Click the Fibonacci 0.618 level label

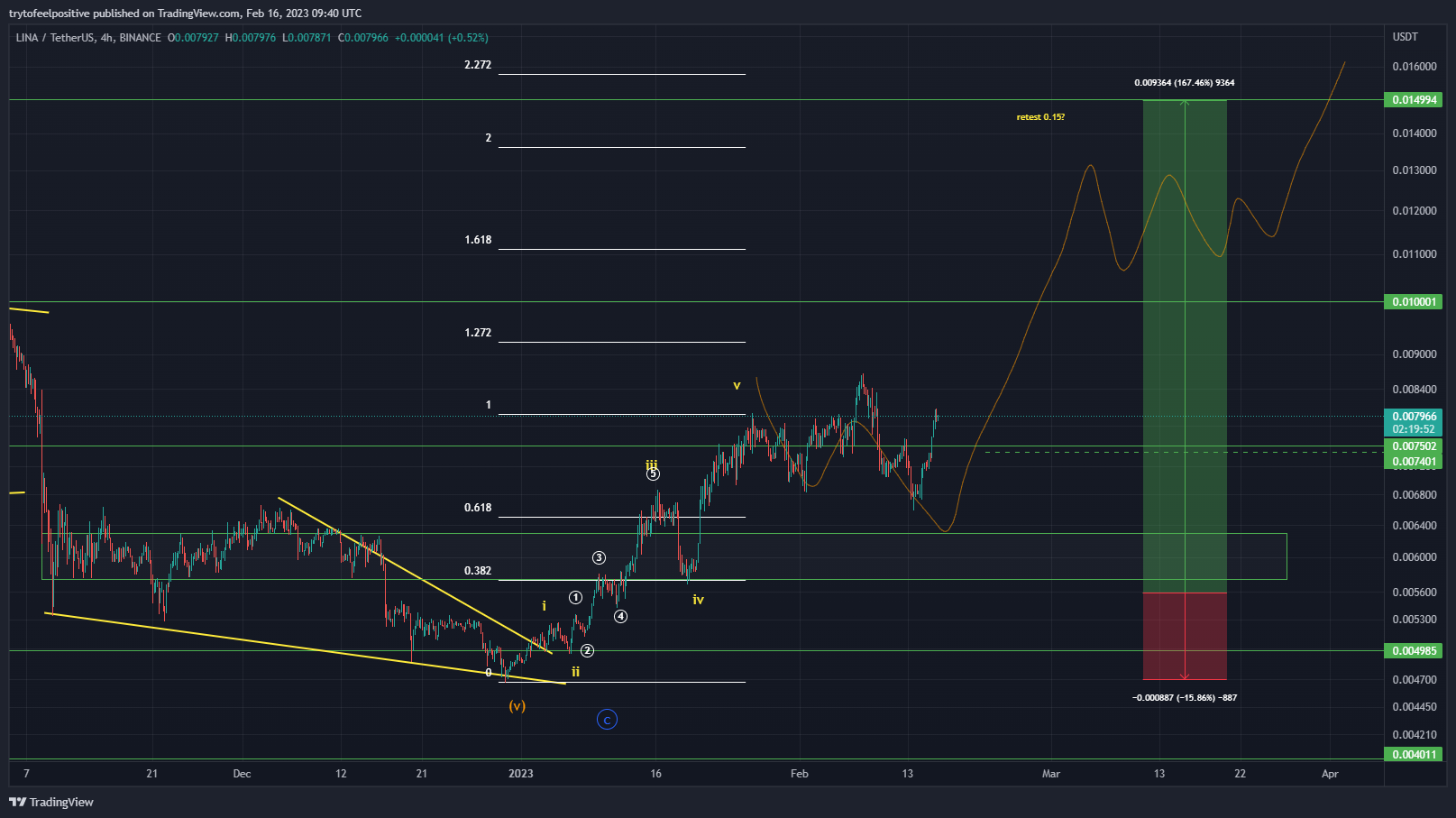coord(478,508)
